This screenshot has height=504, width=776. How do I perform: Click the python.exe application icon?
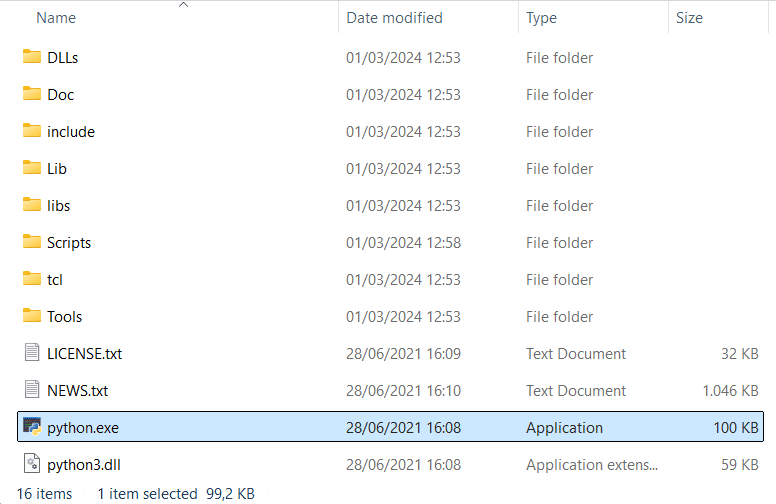coord(32,427)
